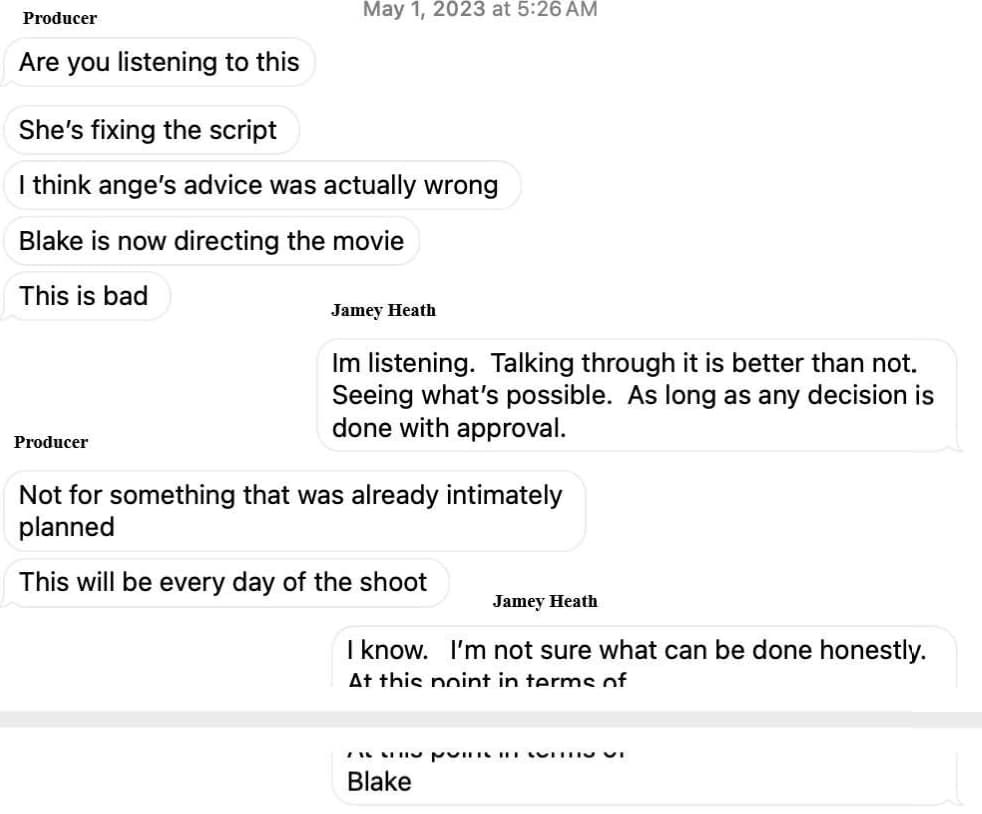
Task: Click the message about ange's advice
Action: 258,185
